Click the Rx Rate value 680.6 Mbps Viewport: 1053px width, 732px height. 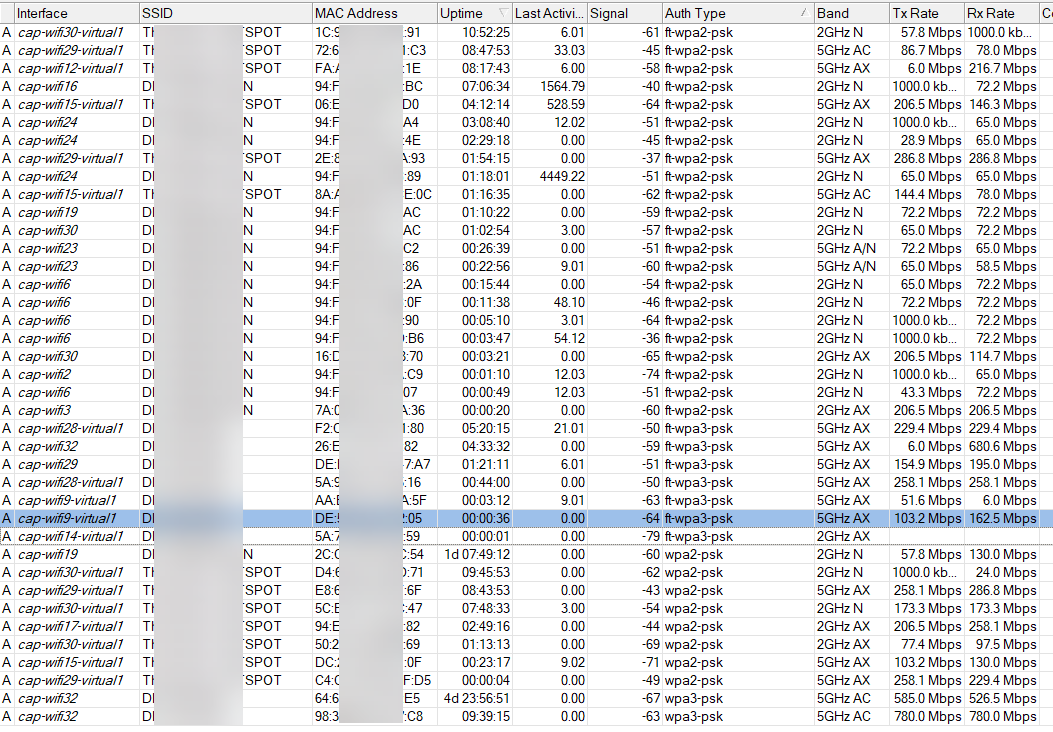pos(1003,446)
